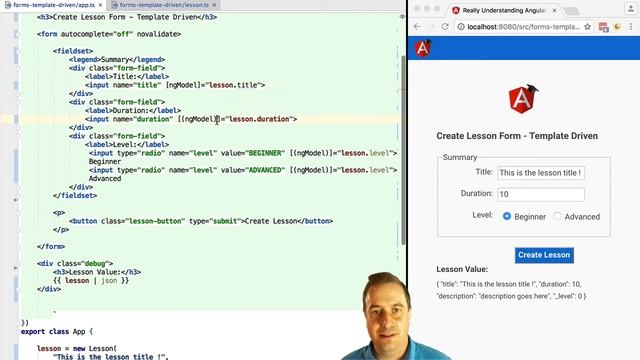This screenshot has width=640, height=360.
Task: Switch to forms-template-driven/app.ts tab
Action: [53, 5]
